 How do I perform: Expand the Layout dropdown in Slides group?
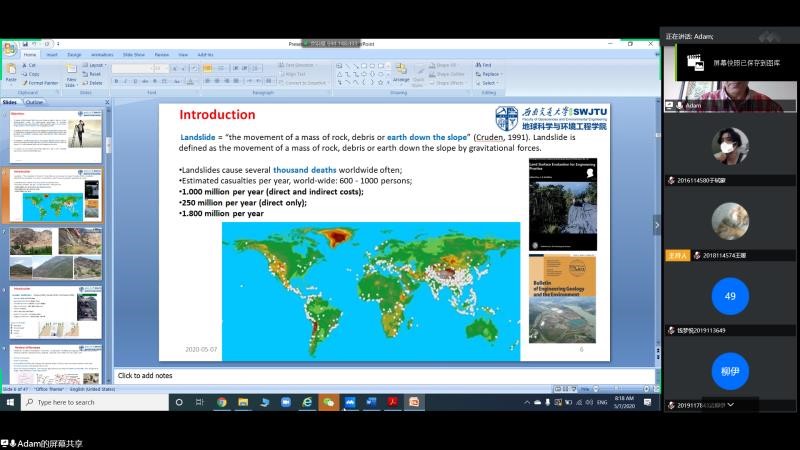tap(95, 65)
